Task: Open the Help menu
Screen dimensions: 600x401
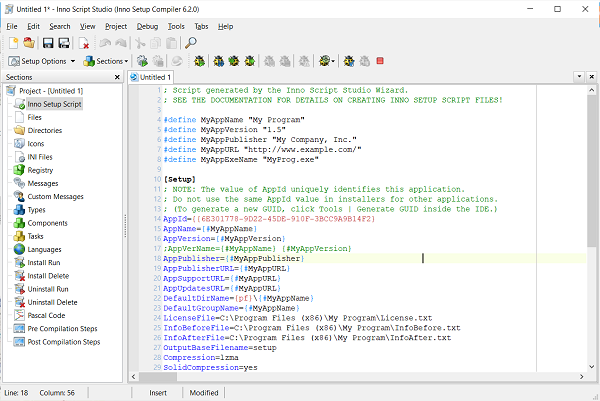Action: pyautogui.click(x=225, y=26)
